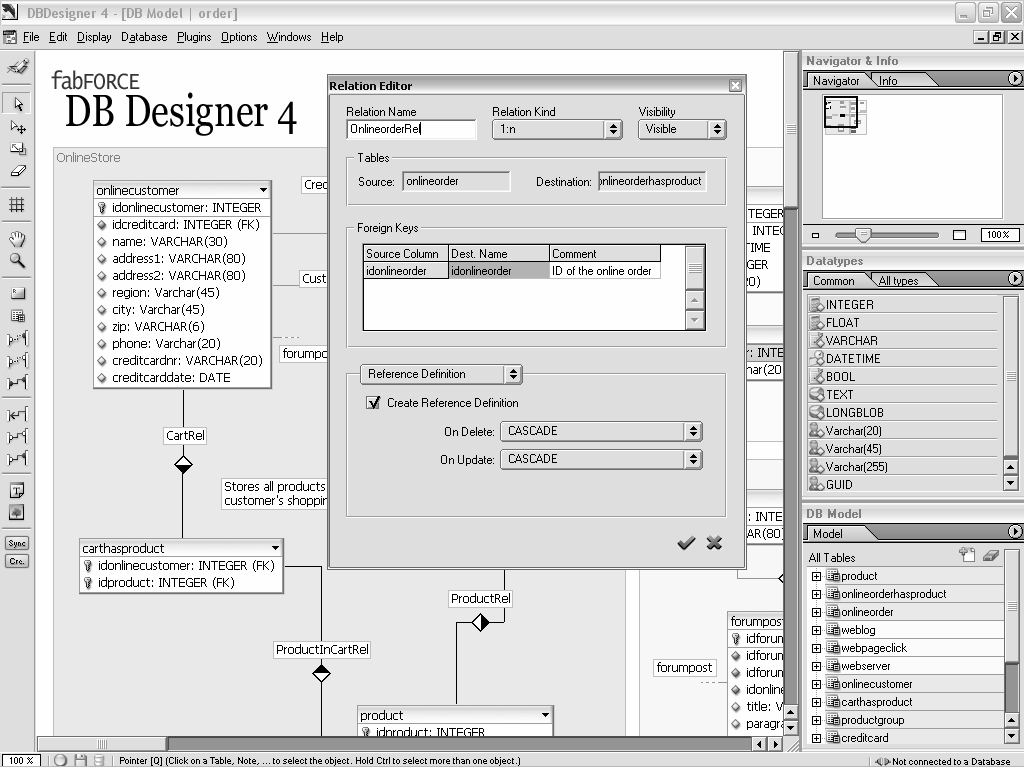The height and width of the screenshot is (768, 1024).
Task: Select the Hand pan tool
Action: click(17, 239)
